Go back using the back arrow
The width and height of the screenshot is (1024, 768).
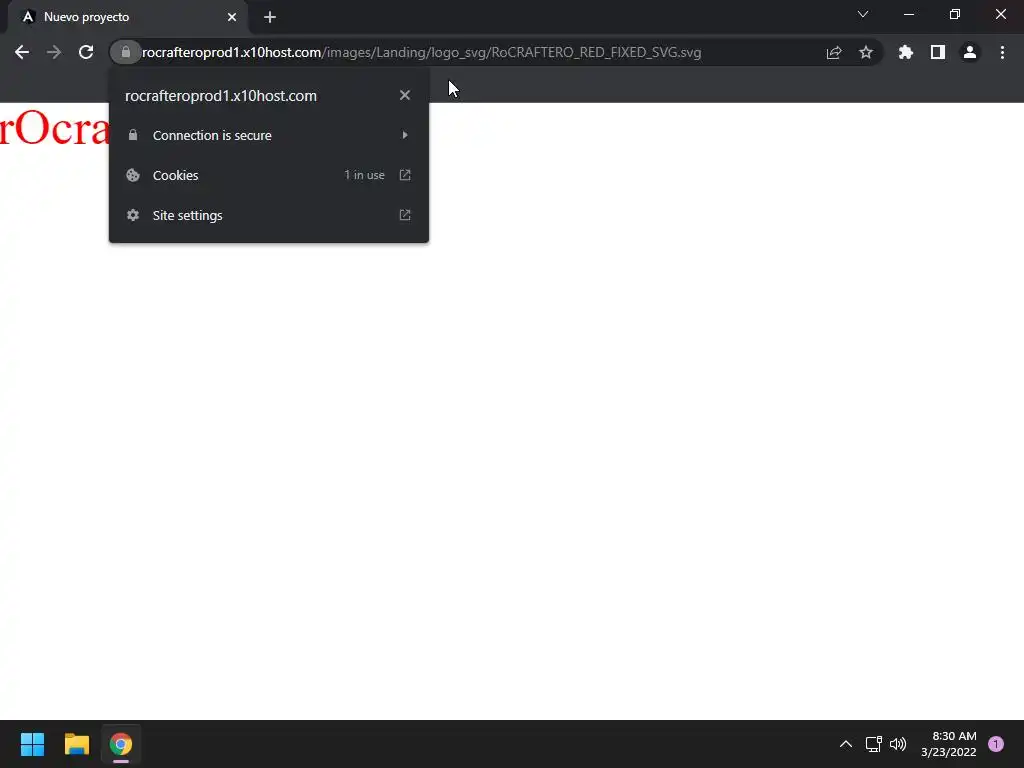click(22, 52)
